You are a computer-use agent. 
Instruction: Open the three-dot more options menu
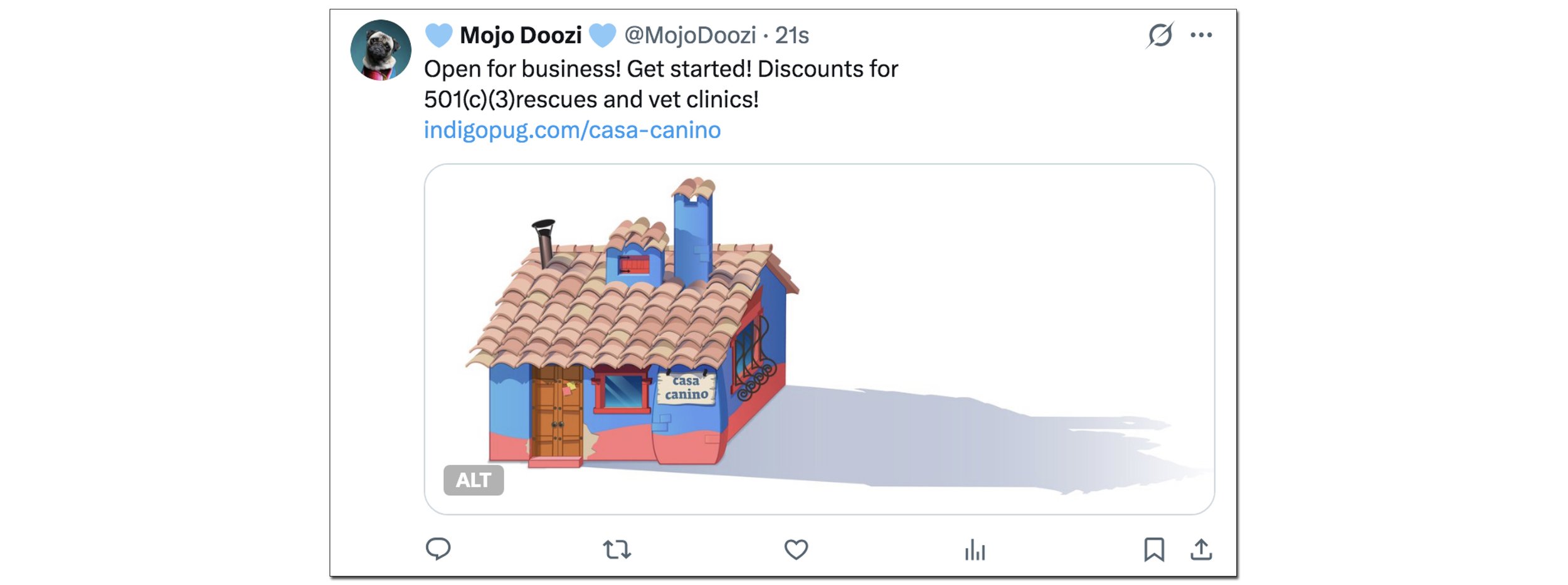1201,35
